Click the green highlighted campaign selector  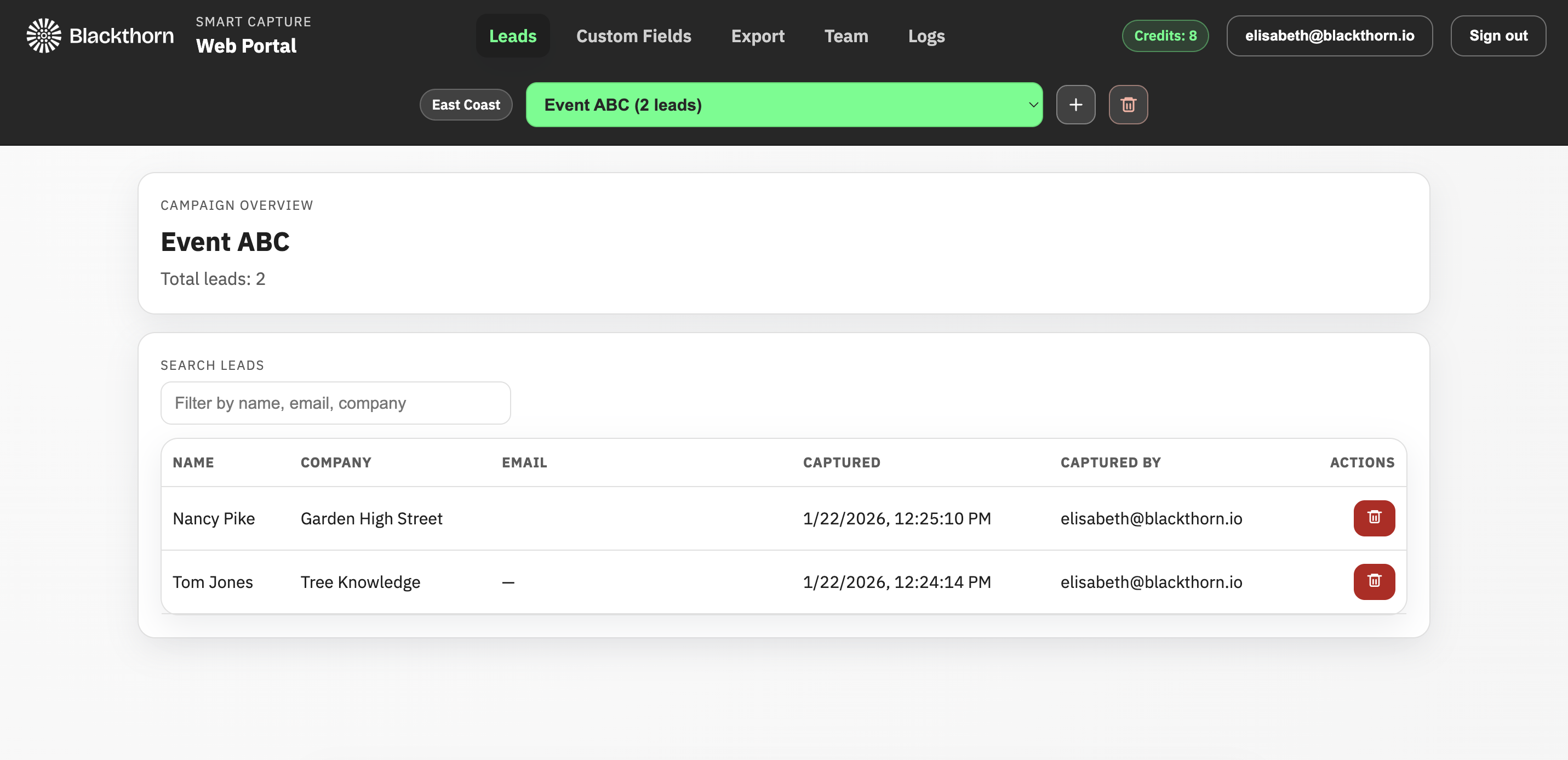coord(784,105)
